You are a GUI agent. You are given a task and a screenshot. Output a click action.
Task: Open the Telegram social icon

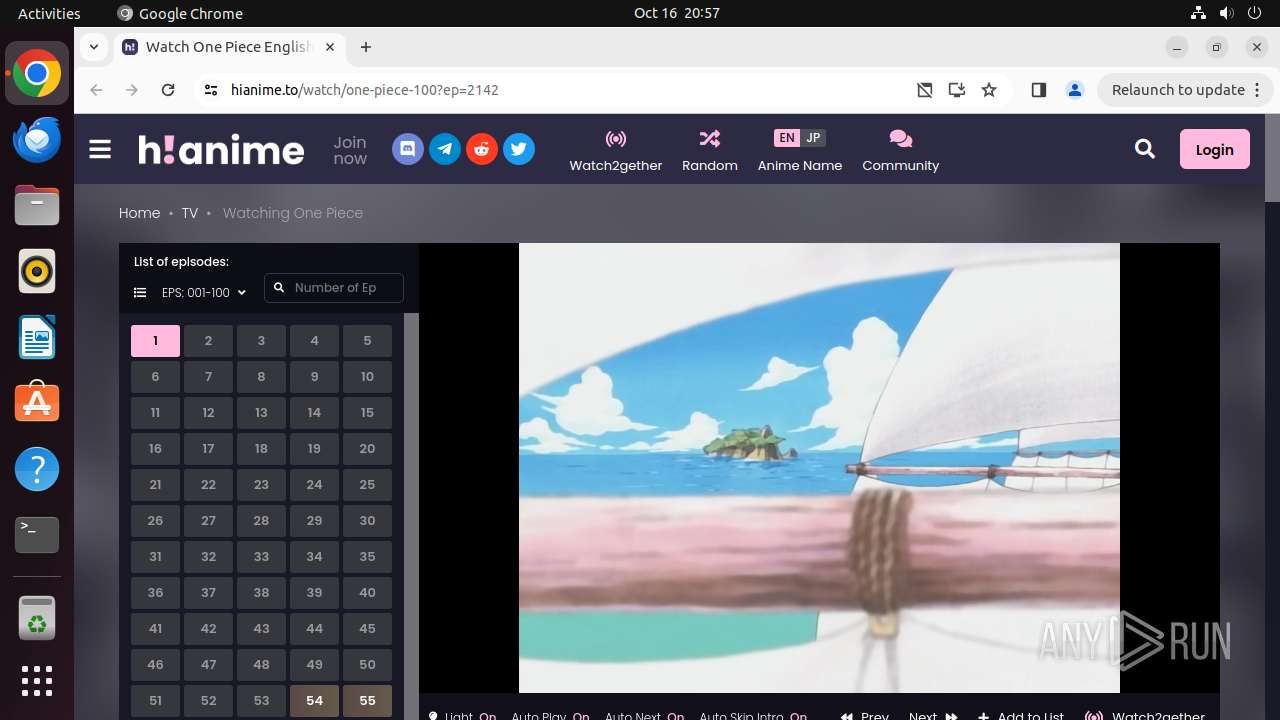click(445, 150)
